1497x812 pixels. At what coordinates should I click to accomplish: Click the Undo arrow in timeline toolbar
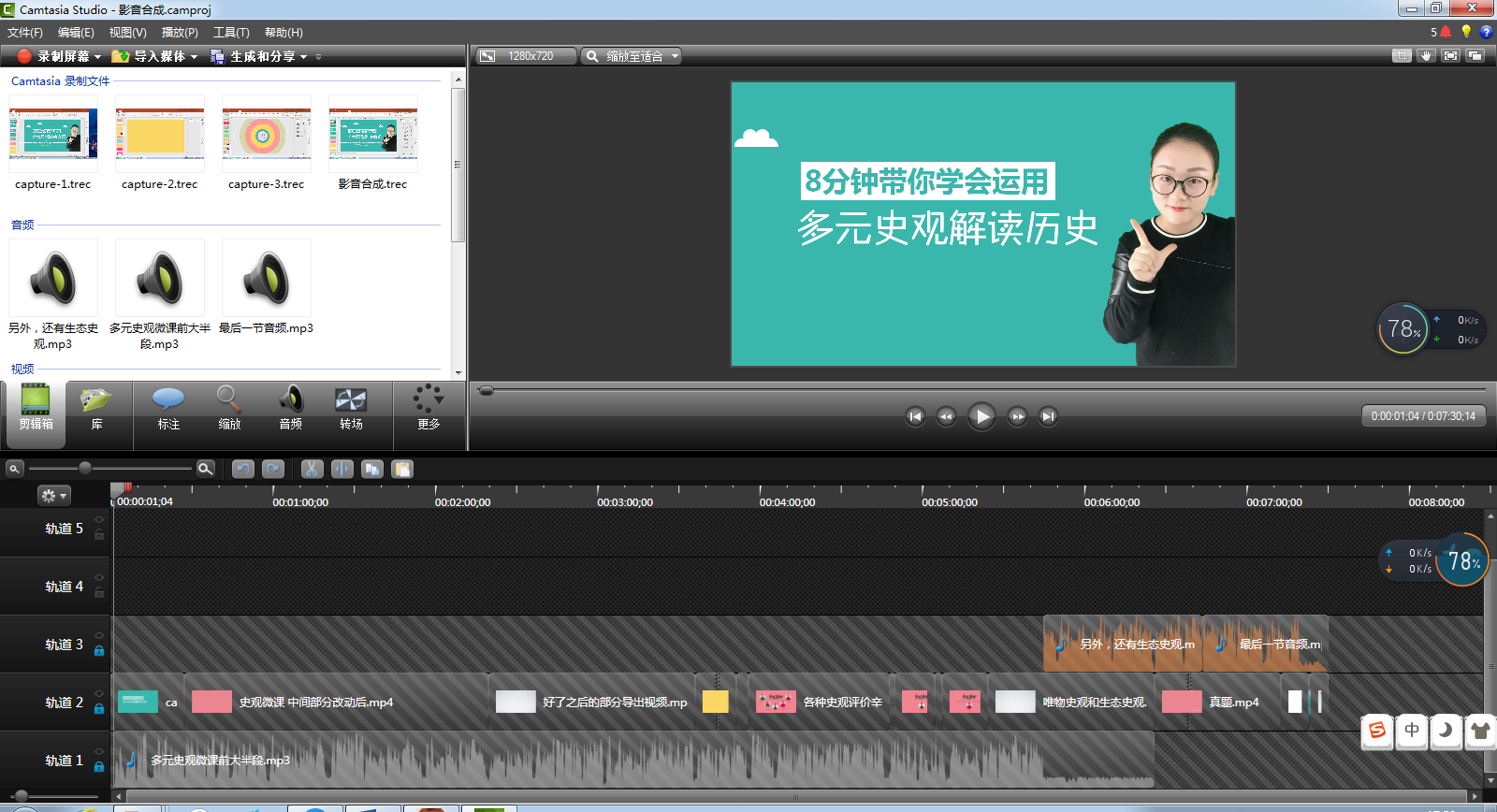243,469
